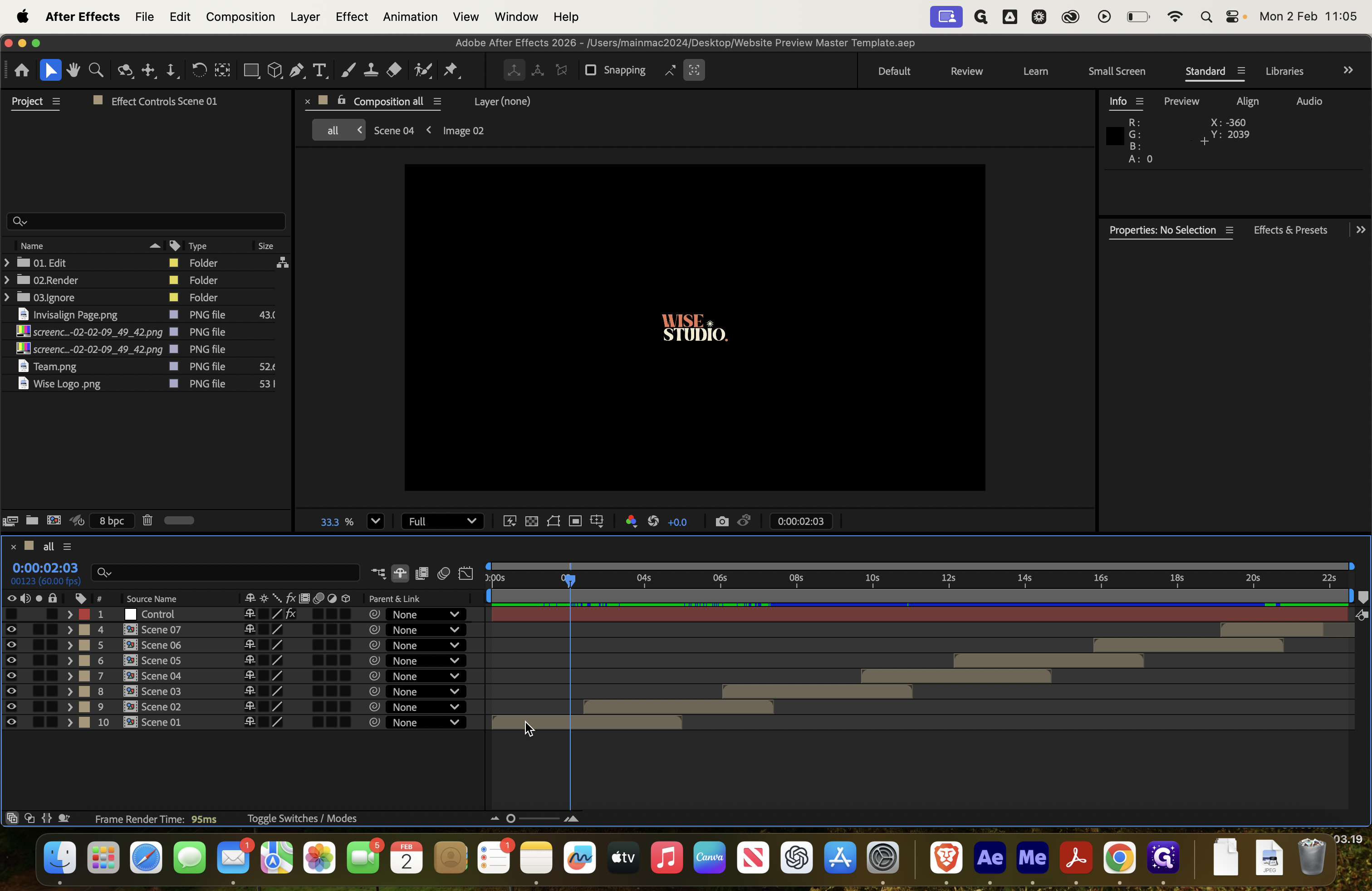Viewport: 1372px width, 891px height.
Task: Expand the 01. Edit folder
Action: click(7, 263)
